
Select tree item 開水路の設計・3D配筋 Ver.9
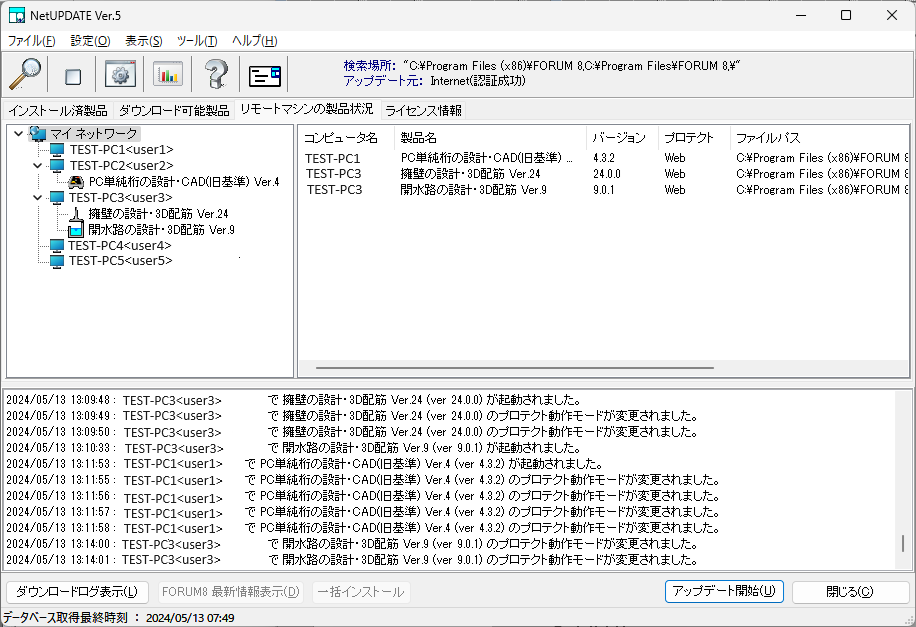161,230
